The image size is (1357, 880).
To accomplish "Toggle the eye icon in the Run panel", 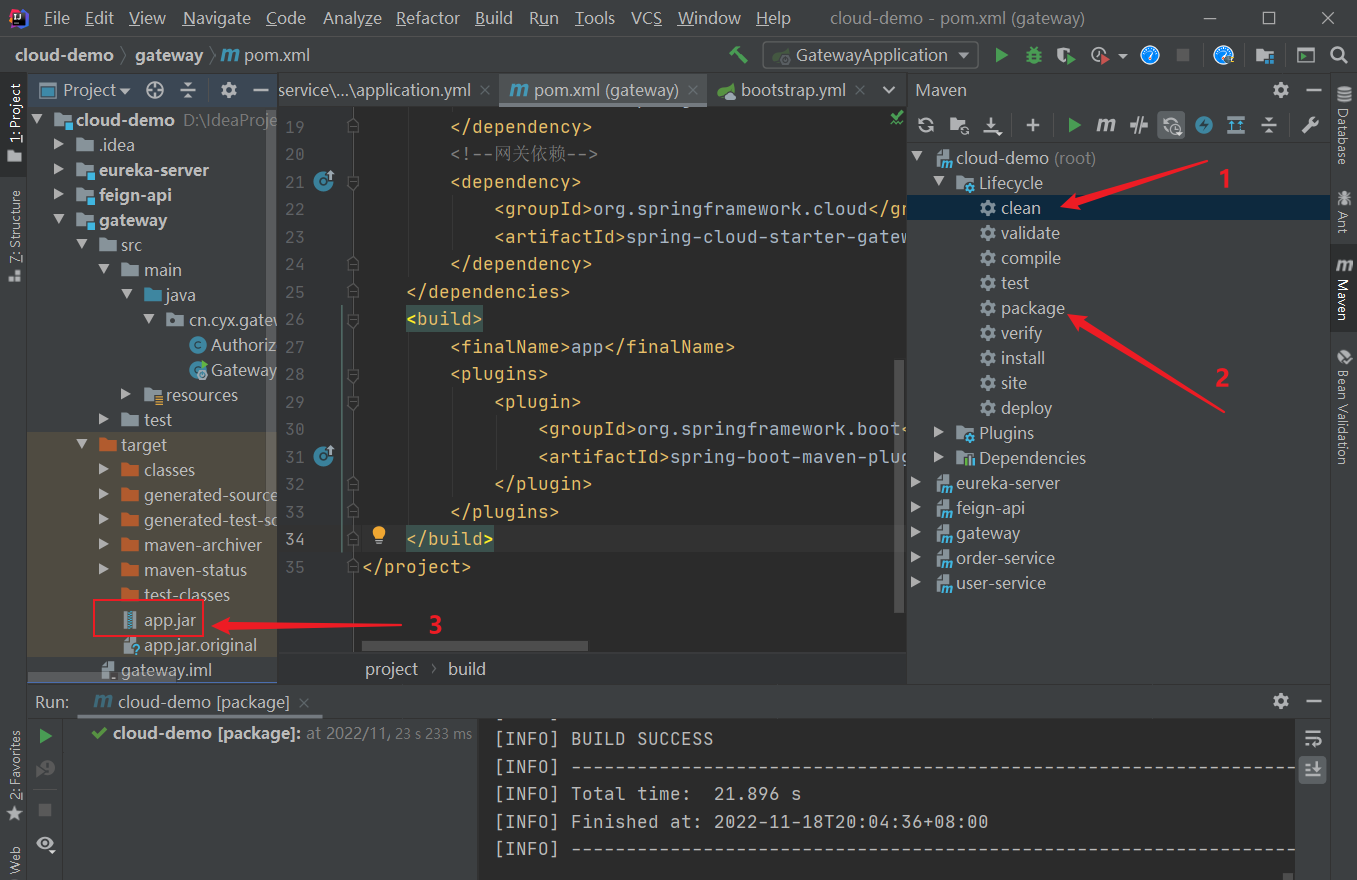I will [x=45, y=844].
